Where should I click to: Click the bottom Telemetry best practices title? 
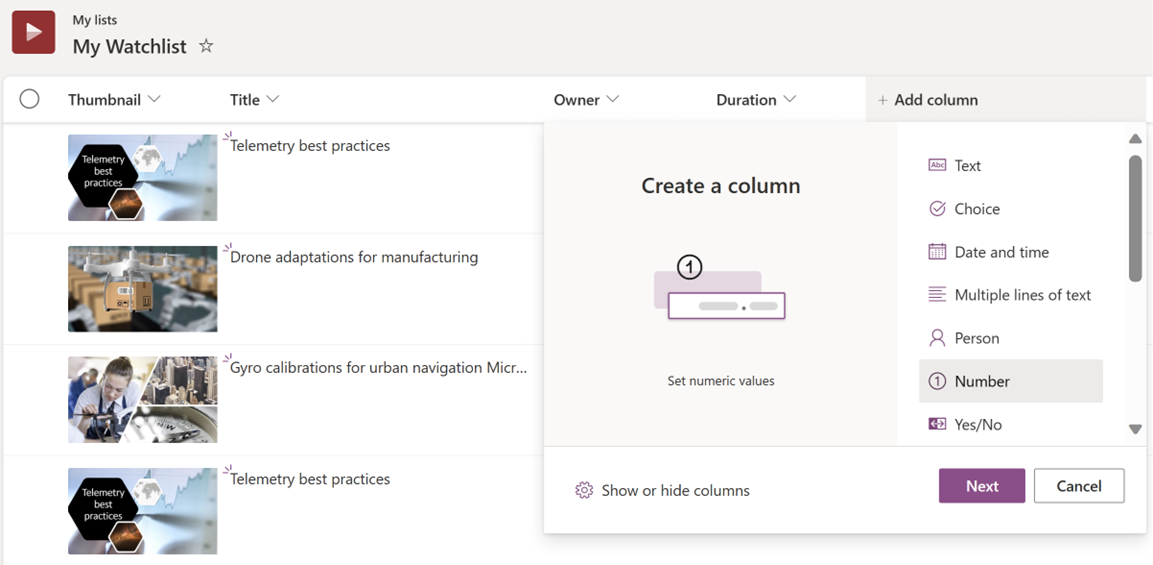tap(310, 479)
